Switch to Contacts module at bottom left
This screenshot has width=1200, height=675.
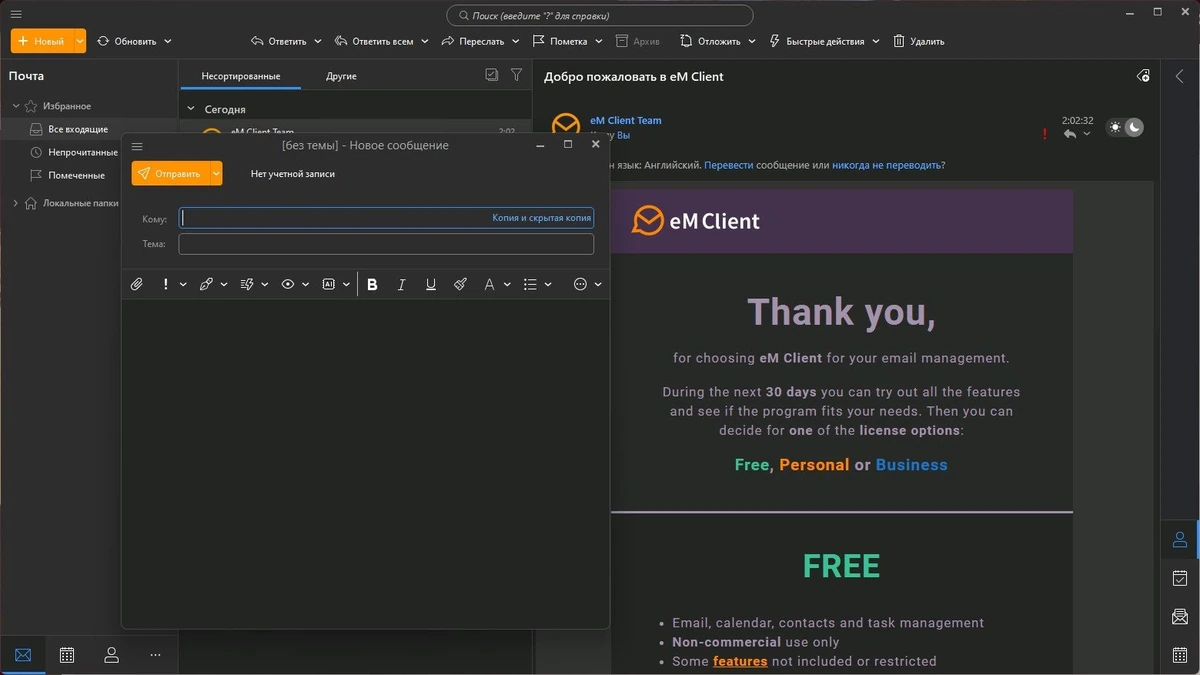point(111,655)
